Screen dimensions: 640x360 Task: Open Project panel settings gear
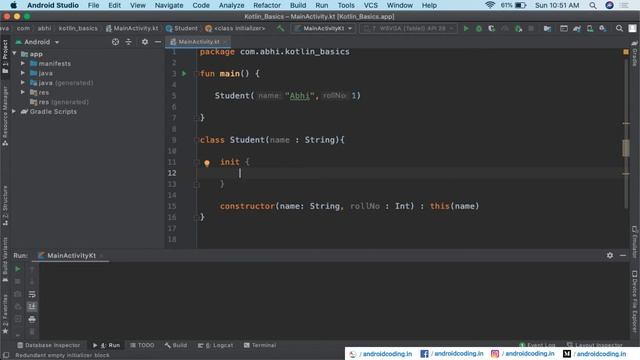coord(145,42)
